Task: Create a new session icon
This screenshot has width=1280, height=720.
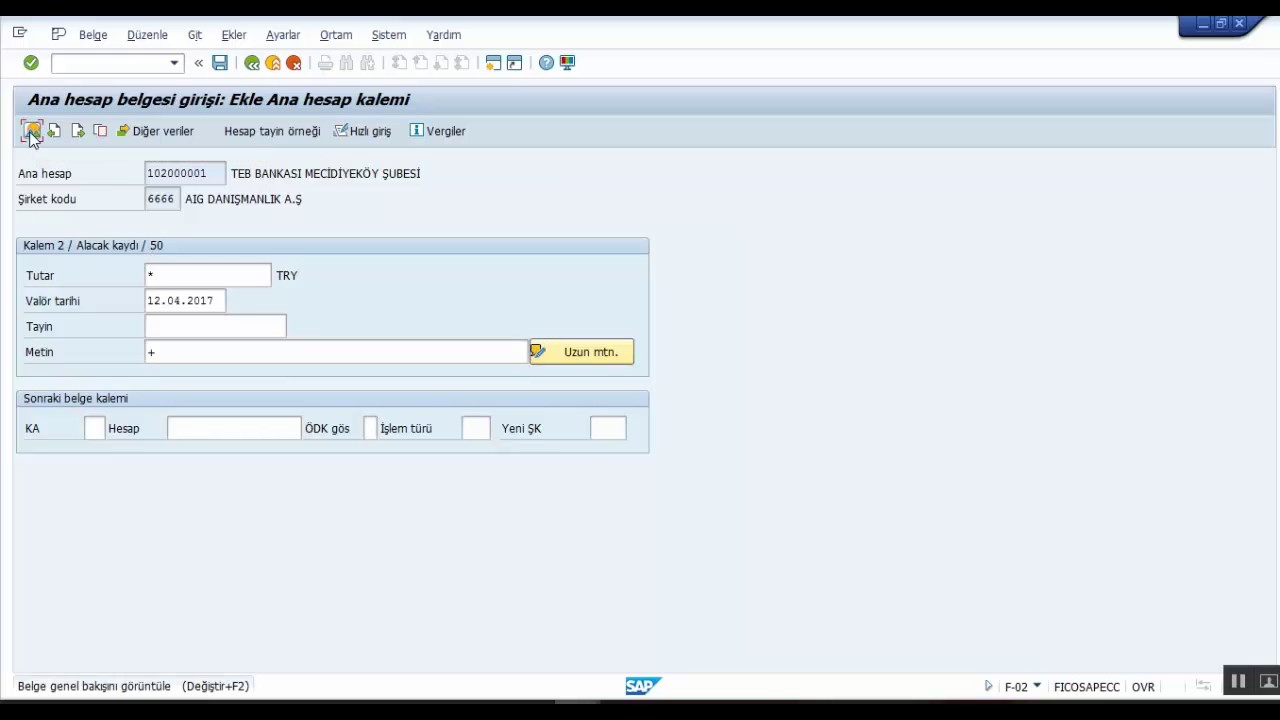Action: click(493, 63)
